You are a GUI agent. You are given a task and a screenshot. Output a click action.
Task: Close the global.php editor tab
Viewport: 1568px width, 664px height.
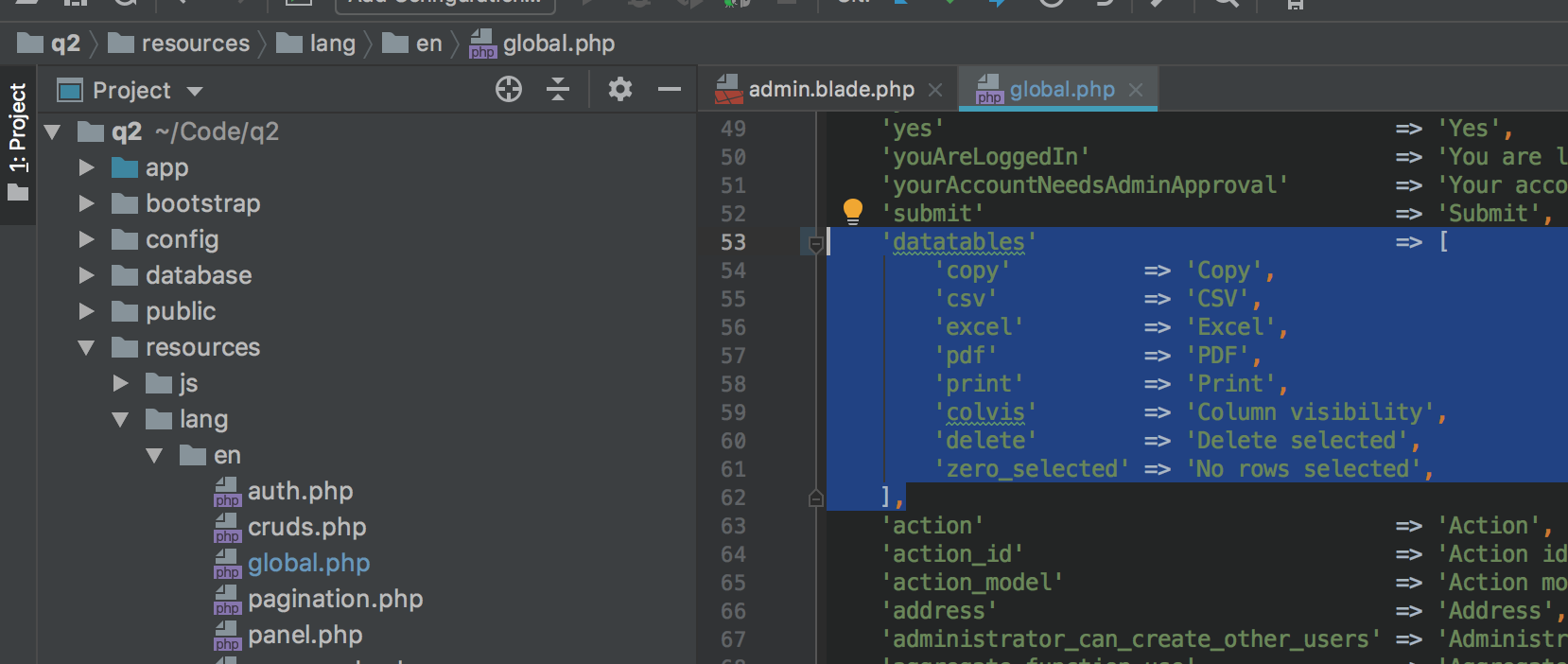tap(1136, 90)
